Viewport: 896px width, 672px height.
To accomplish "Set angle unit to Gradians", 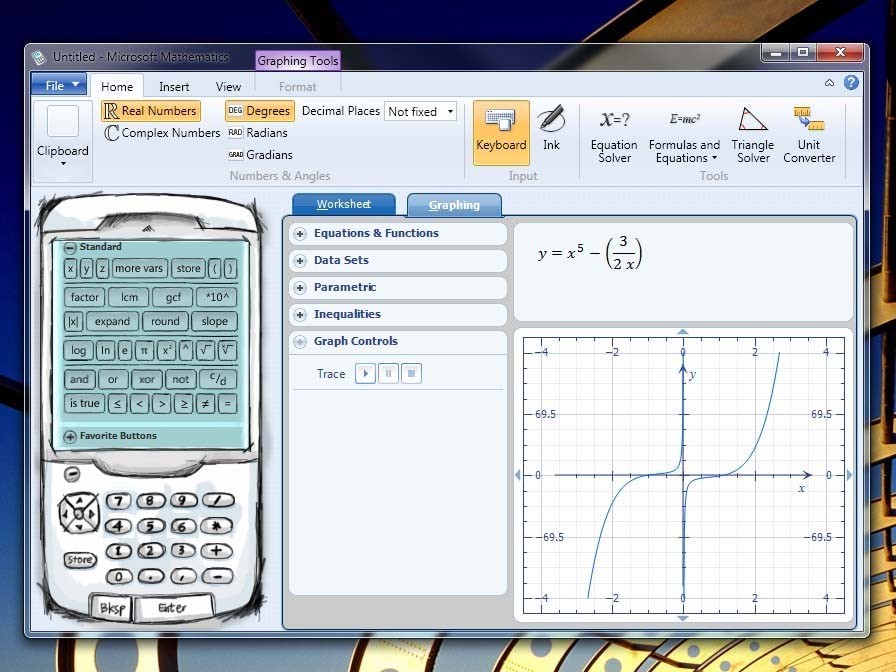I will coord(260,155).
